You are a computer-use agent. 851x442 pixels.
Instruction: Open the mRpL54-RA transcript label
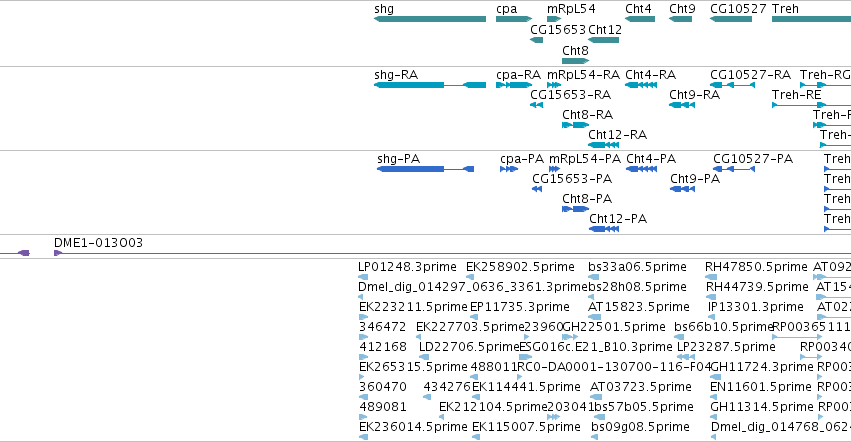click(583, 75)
